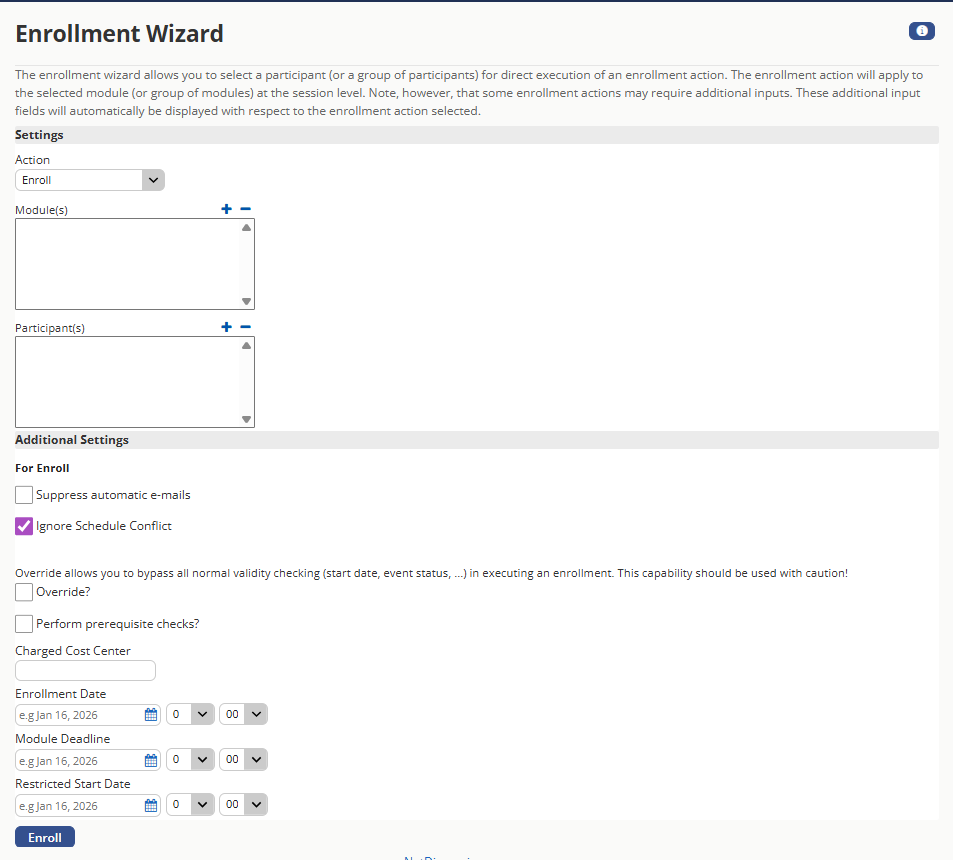Click the info icon at top right
Screen dimensions: 953x860
coord(921,31)
